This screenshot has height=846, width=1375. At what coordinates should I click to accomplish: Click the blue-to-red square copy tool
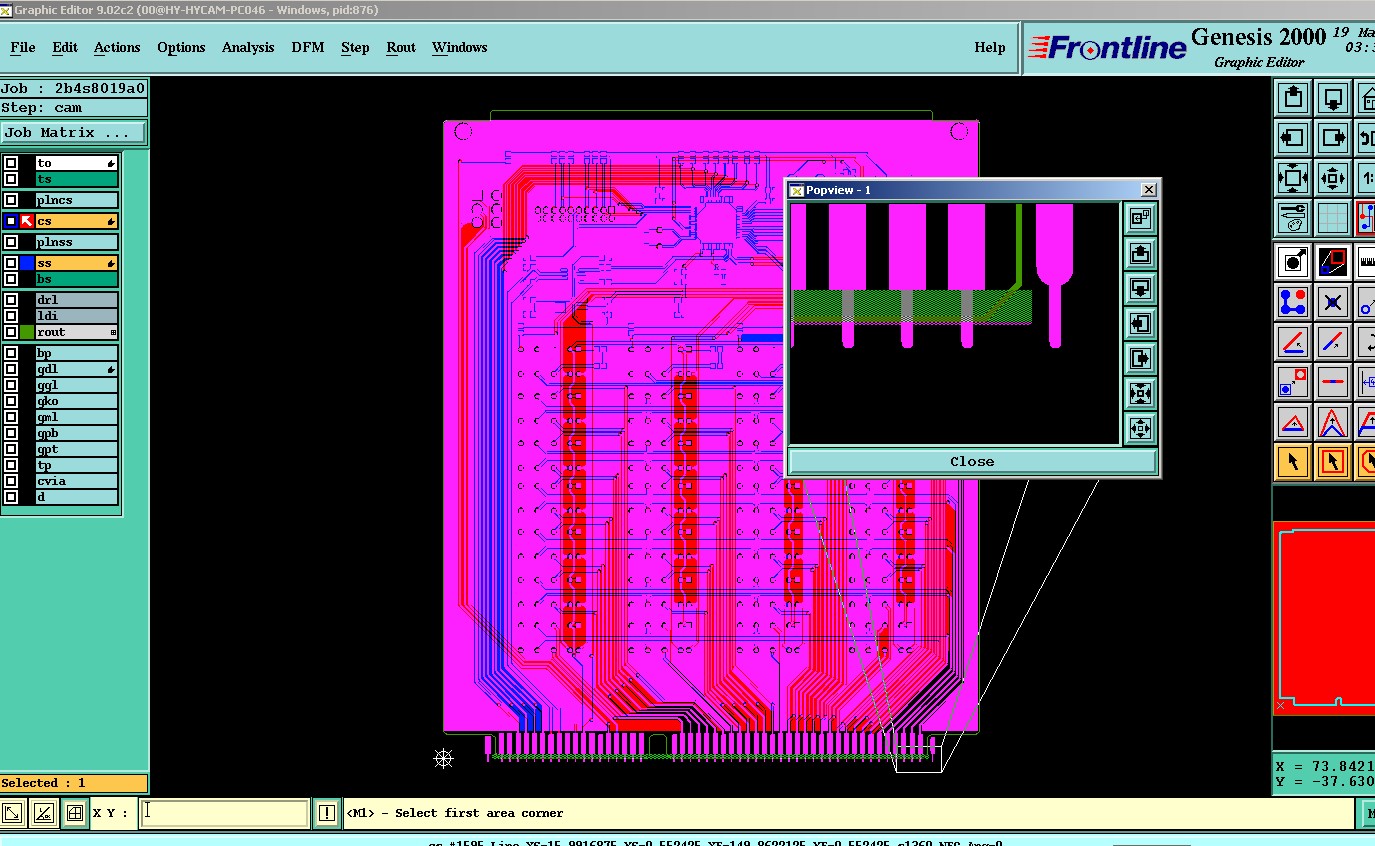pos(1293,382)
